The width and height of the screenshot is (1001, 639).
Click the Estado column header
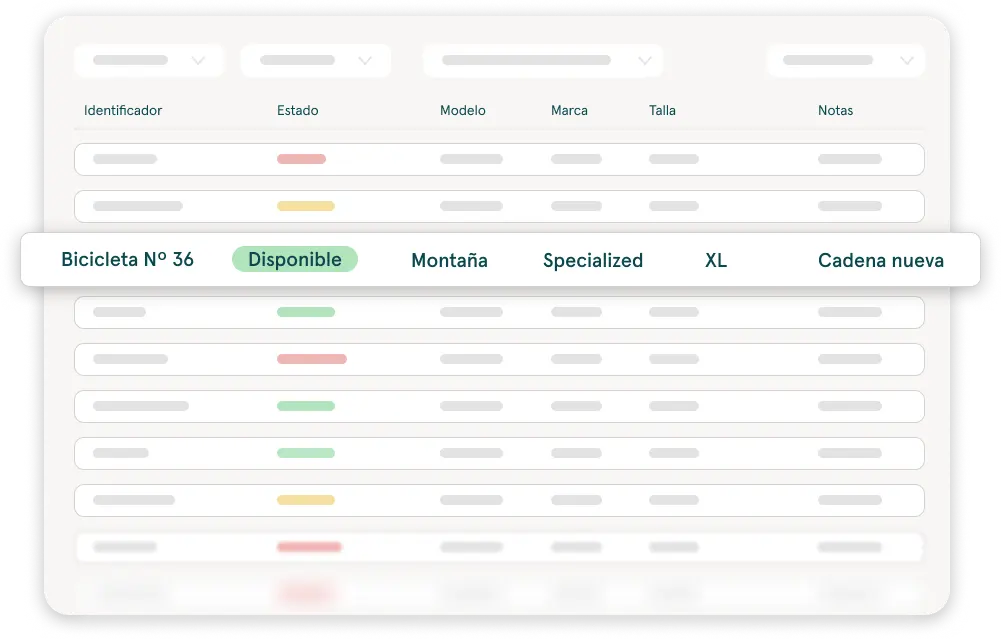tap(297, 110)
